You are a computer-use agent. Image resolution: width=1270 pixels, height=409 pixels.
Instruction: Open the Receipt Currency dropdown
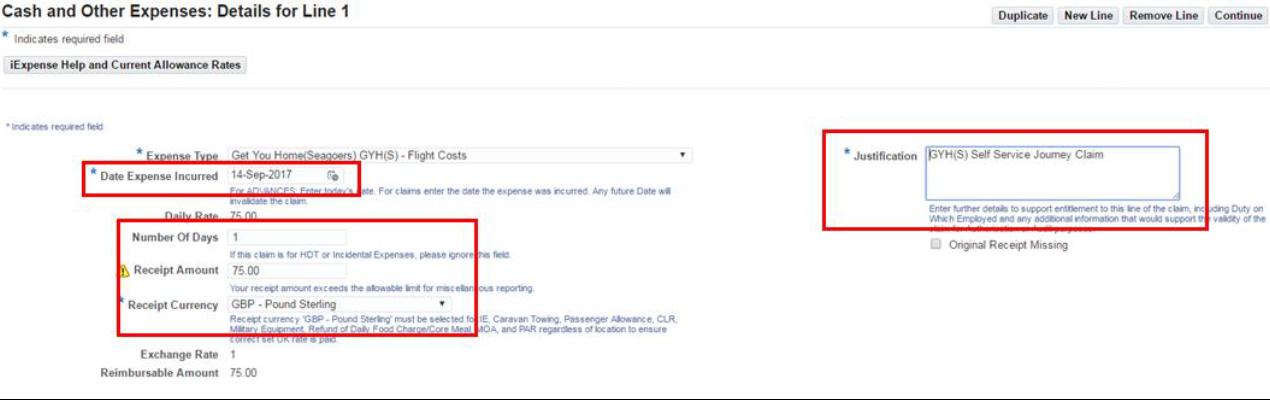(339, 304)
